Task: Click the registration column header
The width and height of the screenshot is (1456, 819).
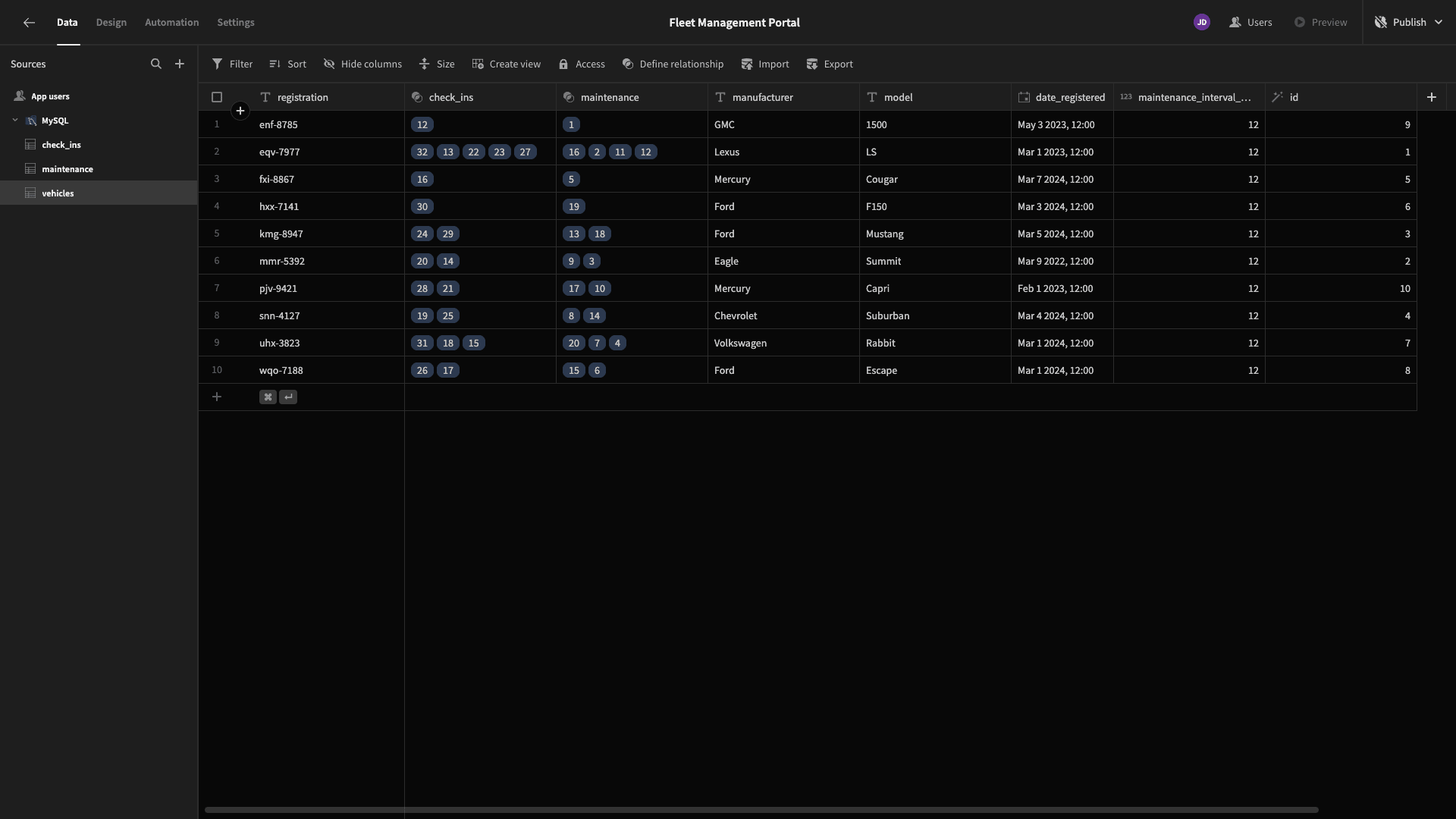Action: pyautogui.click(x=328, y=97)
